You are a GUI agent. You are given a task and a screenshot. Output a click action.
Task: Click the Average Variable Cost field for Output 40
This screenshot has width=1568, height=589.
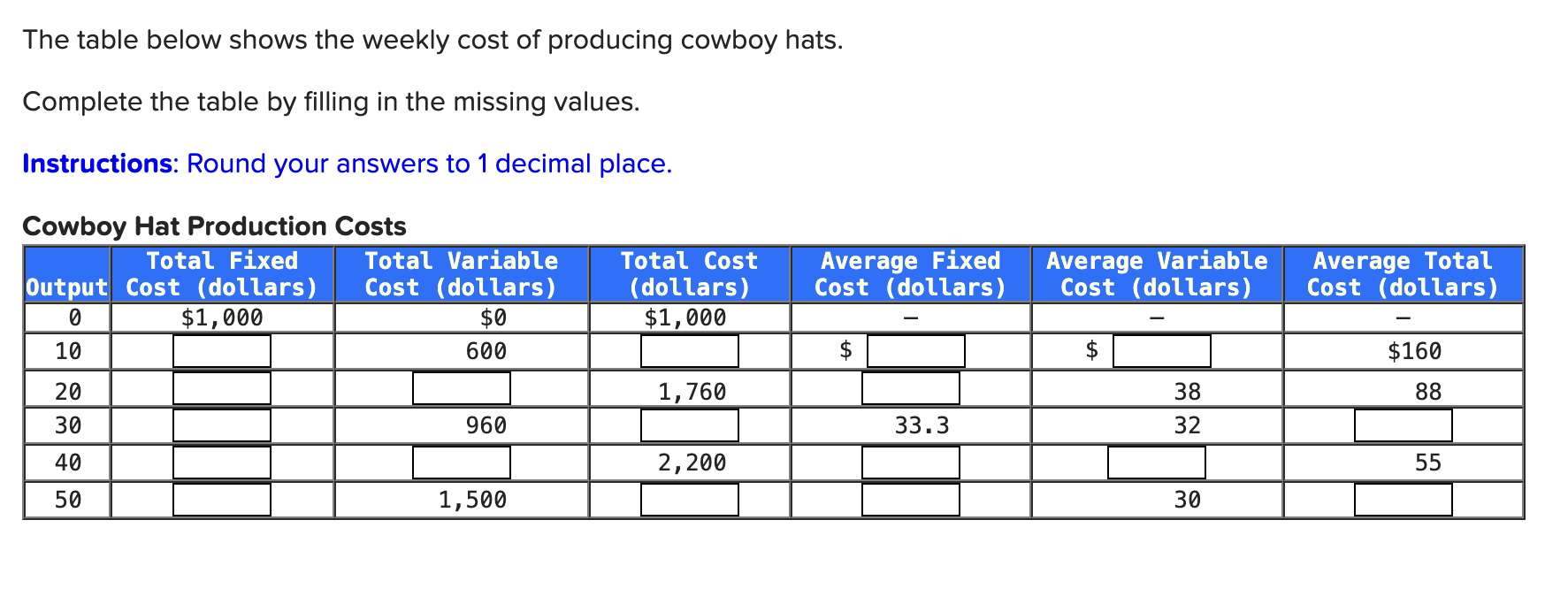coord(1155,462)
